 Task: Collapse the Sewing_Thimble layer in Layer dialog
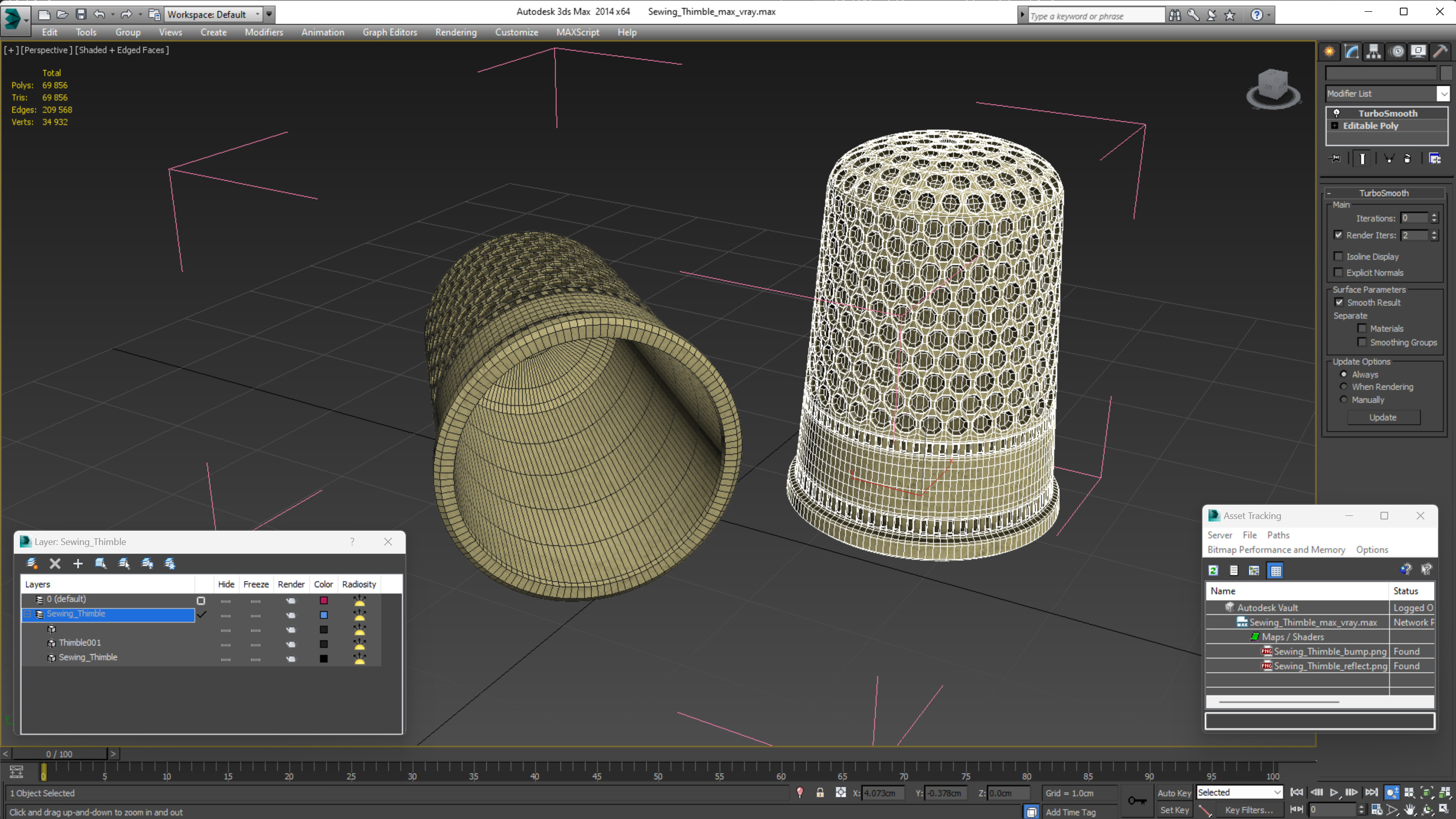click(27, 614)
